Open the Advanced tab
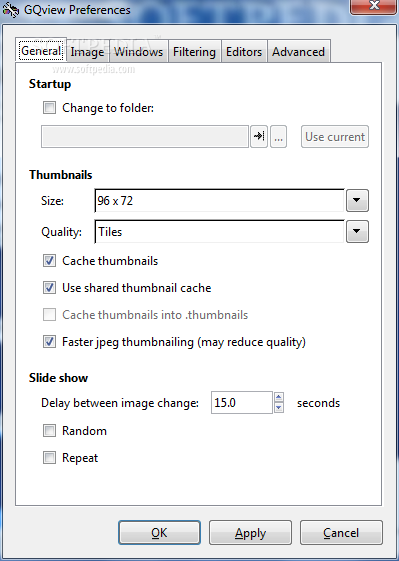This screenshot has width=399, height=561. (x=298, y=52)
